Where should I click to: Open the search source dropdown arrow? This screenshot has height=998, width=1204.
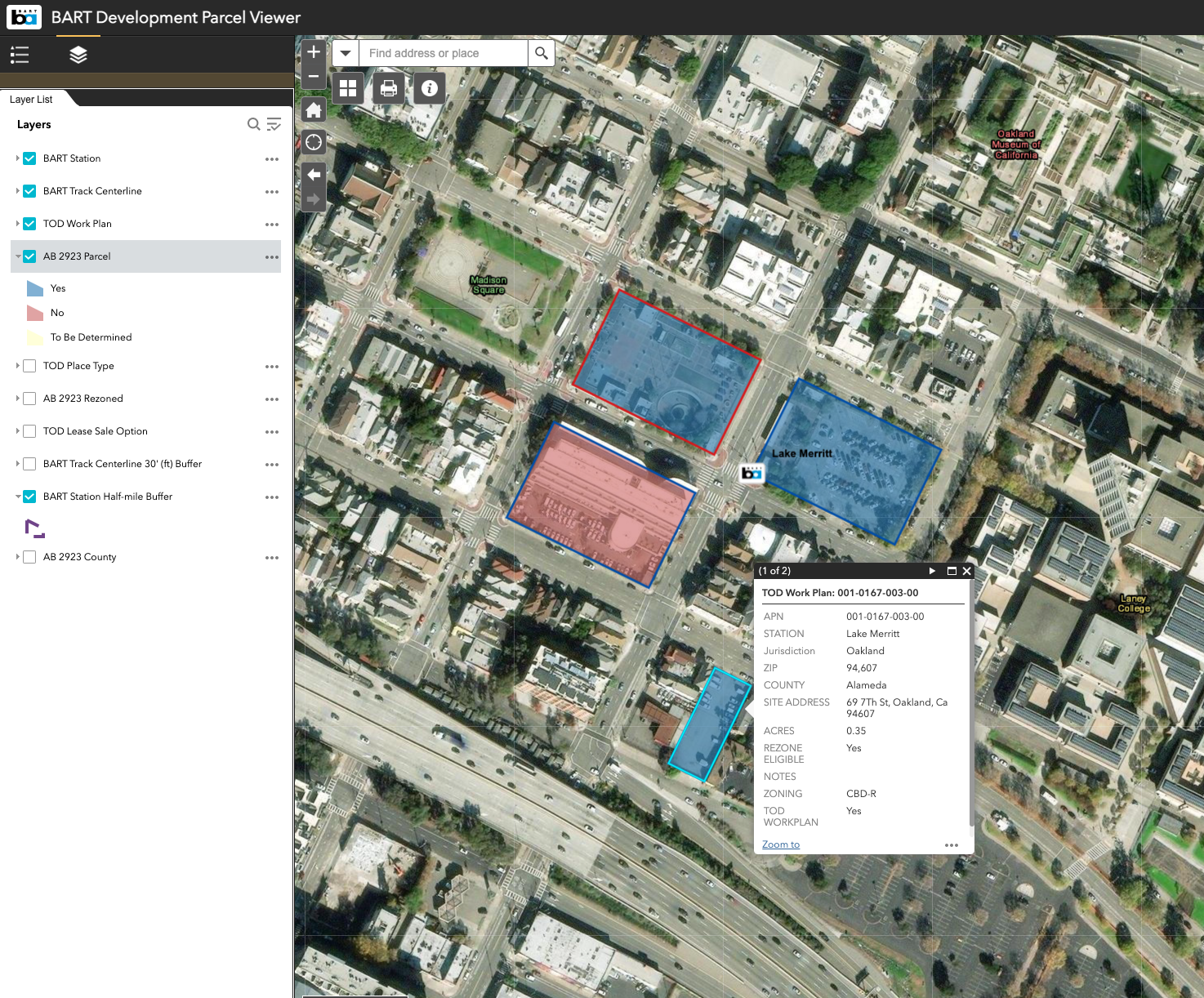pyautogui.click(x=346, y=53)
